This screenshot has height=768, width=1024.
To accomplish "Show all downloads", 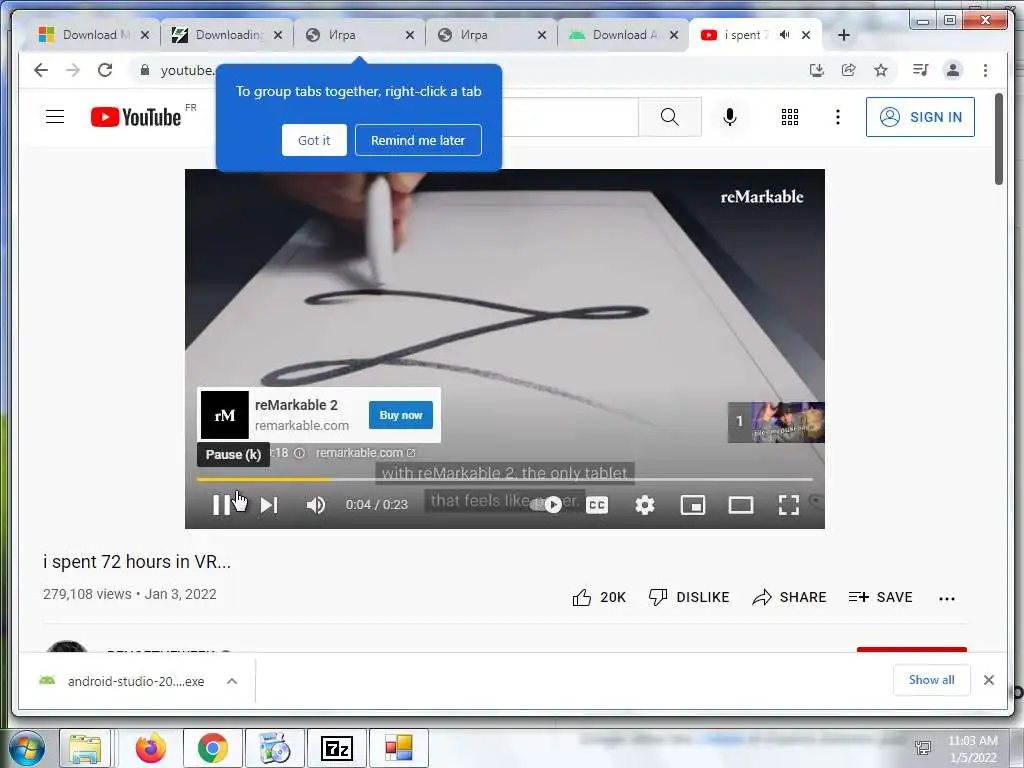I will 931,680.
